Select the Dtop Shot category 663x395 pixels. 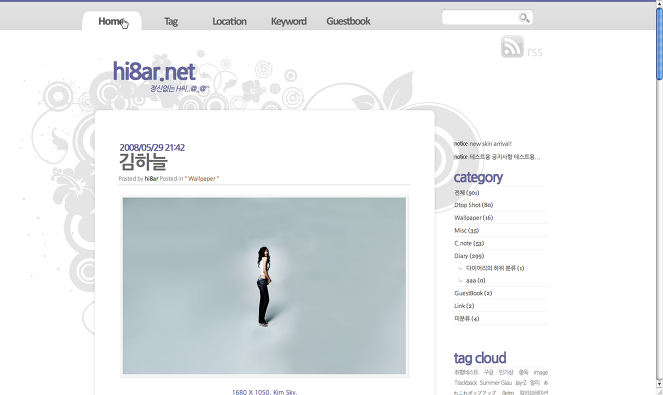(x=474, y=205)
